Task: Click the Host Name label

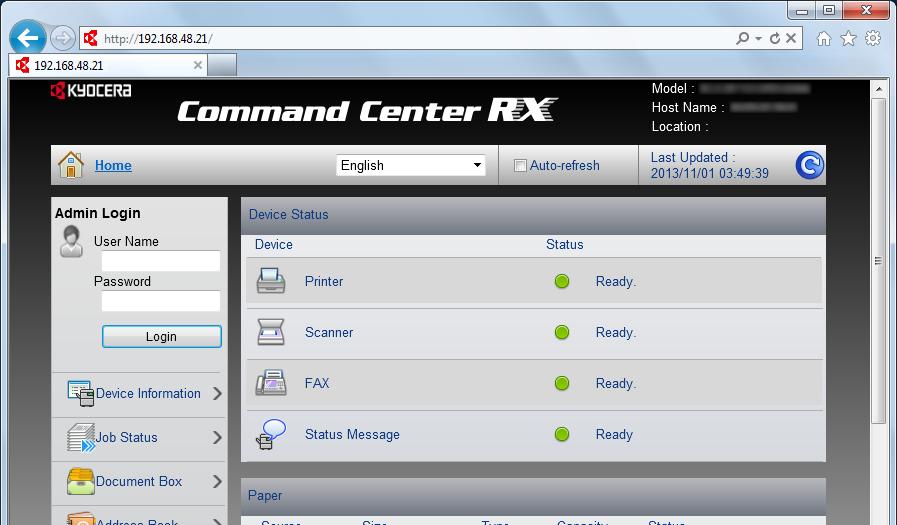Action: click(x=688, y=108)
